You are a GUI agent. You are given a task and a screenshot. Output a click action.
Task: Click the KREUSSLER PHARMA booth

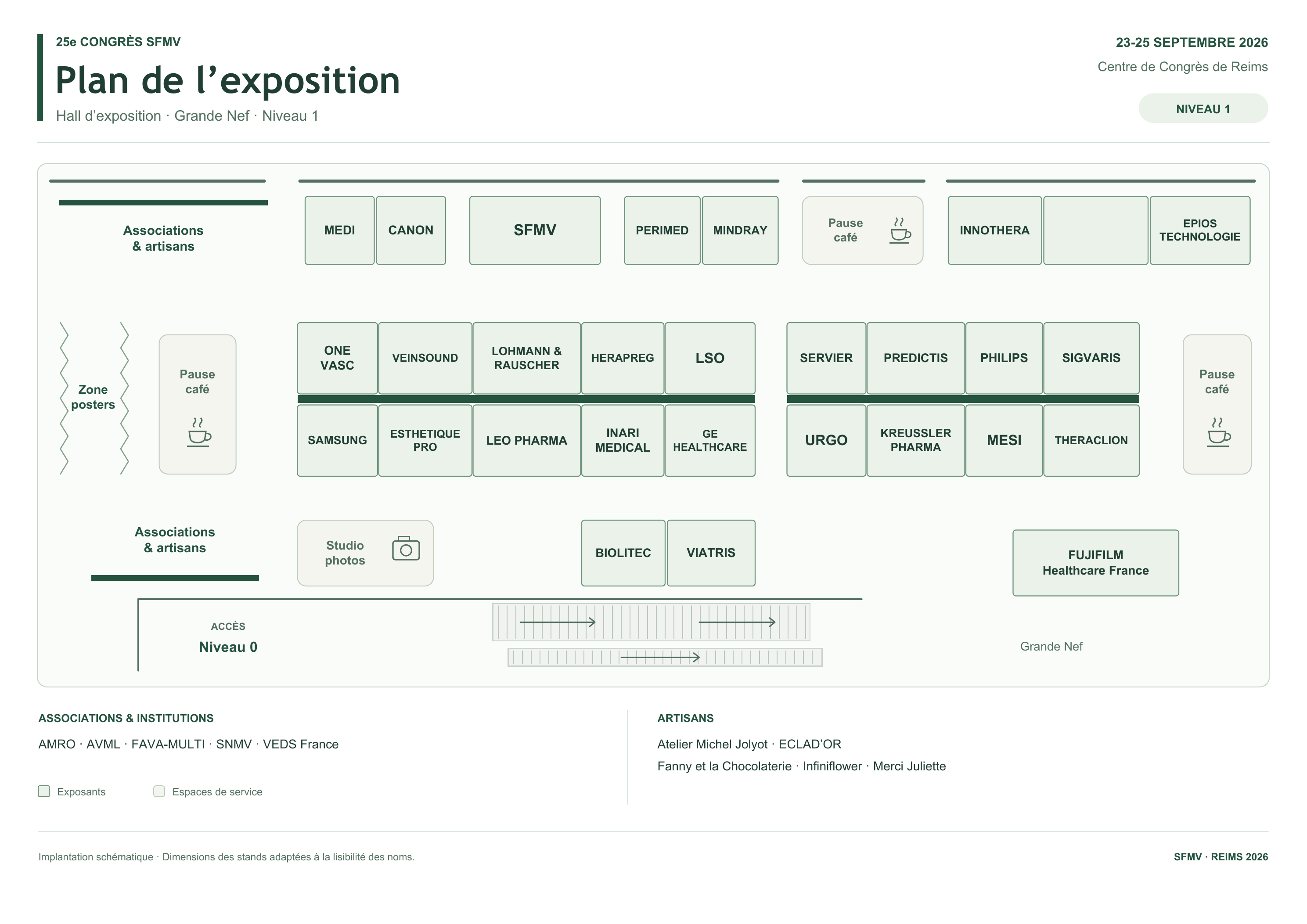tap(915, 441)
